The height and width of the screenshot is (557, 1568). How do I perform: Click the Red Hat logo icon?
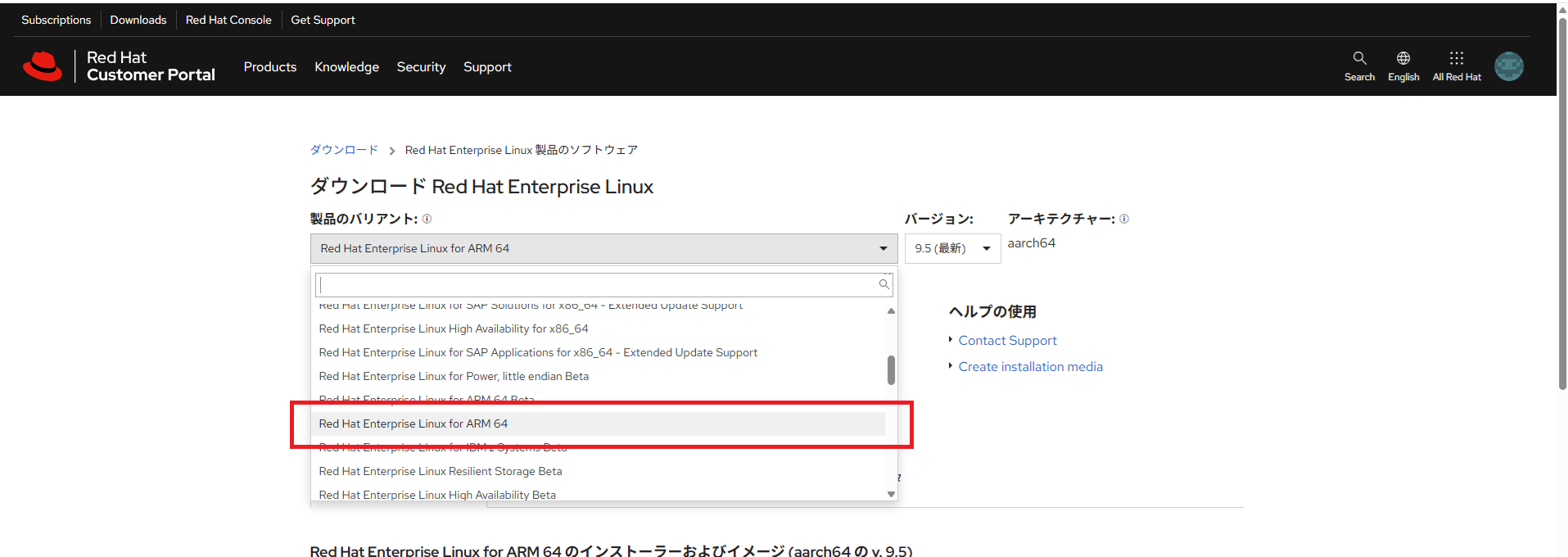(43, 66)
